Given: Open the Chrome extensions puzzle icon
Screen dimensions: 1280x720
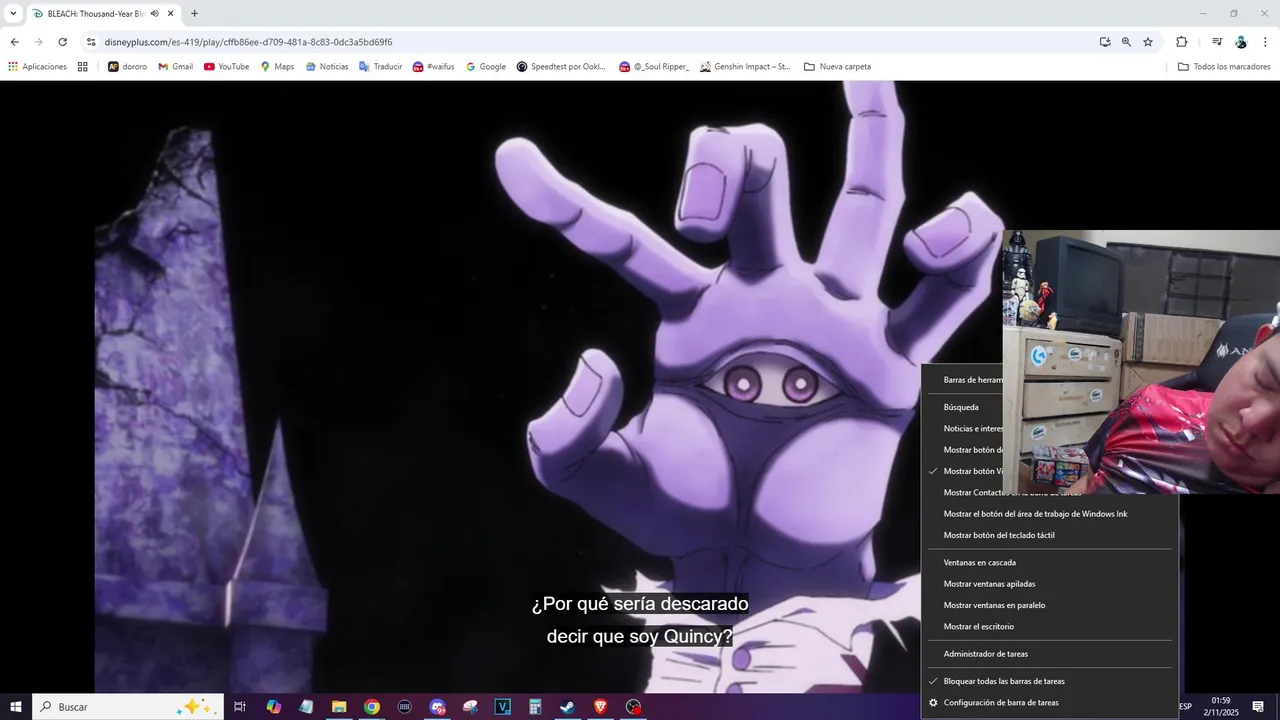Looking at the screenshot, I should [x=1182, y=42].
